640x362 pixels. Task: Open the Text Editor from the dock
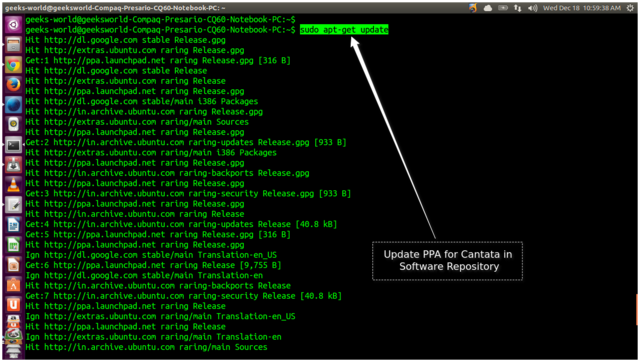coord(13,205)
